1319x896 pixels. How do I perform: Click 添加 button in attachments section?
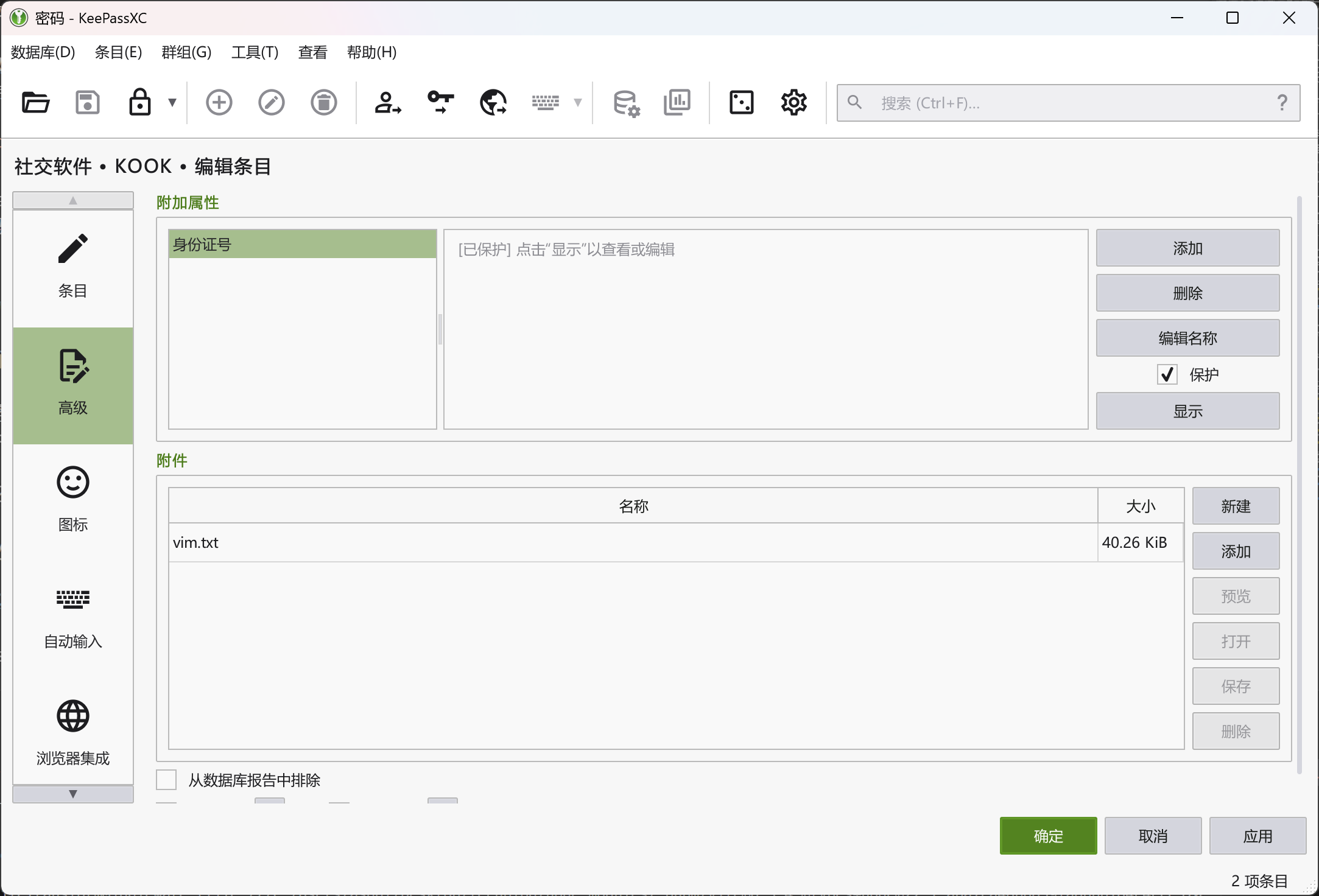[x=1236, y=551]
